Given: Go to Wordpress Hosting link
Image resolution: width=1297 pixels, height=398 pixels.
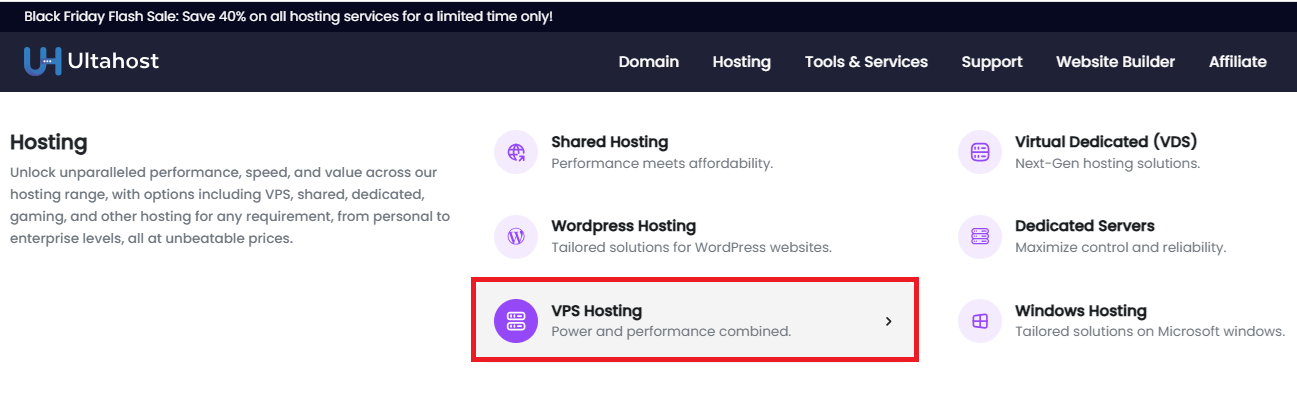Looking at the screenshot, I should click(624, 226).
